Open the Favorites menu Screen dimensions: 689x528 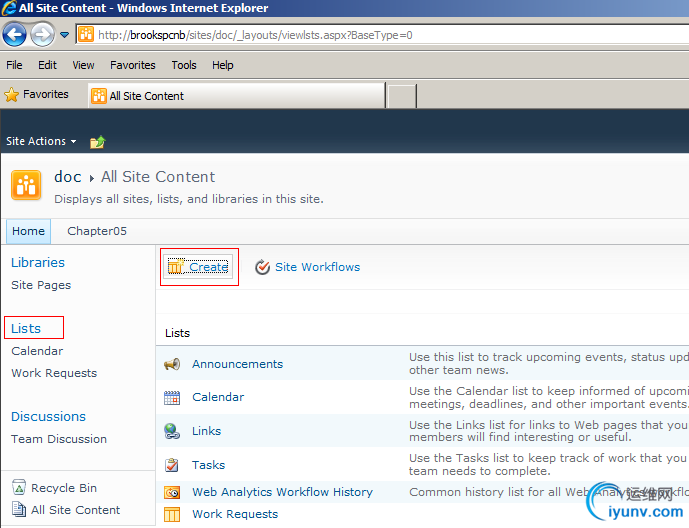pos(133,65)
